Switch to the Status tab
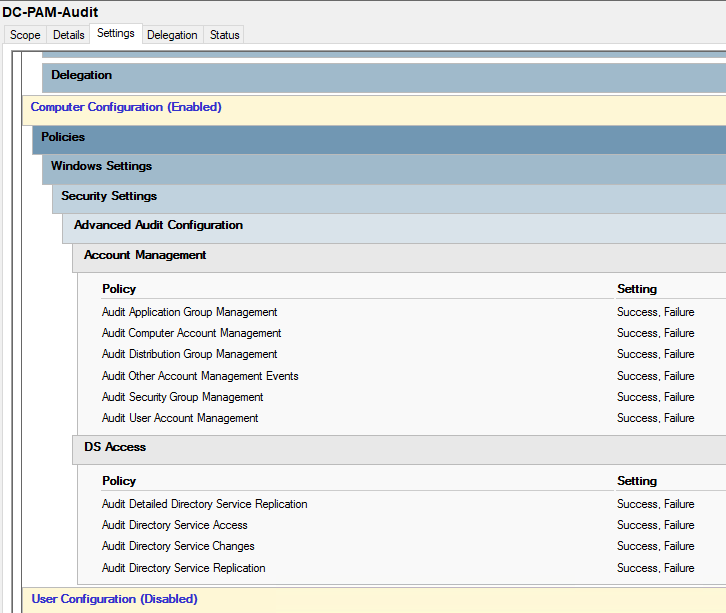The height and width of the screenshot is (613, 726). pos(224,35)
